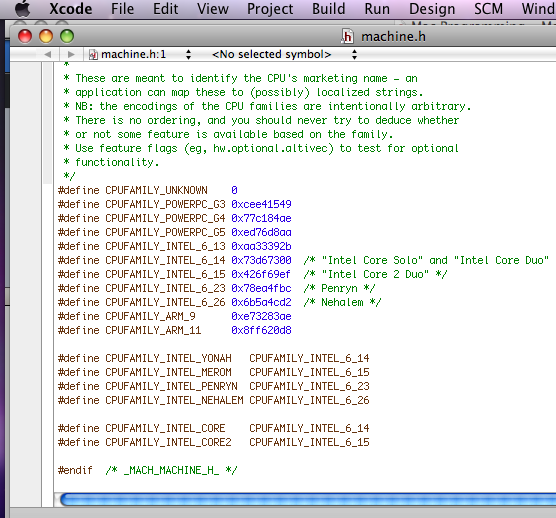
Task: Click the code line defining CPUFAMILY_ARM_11
Action: (175, 330)
